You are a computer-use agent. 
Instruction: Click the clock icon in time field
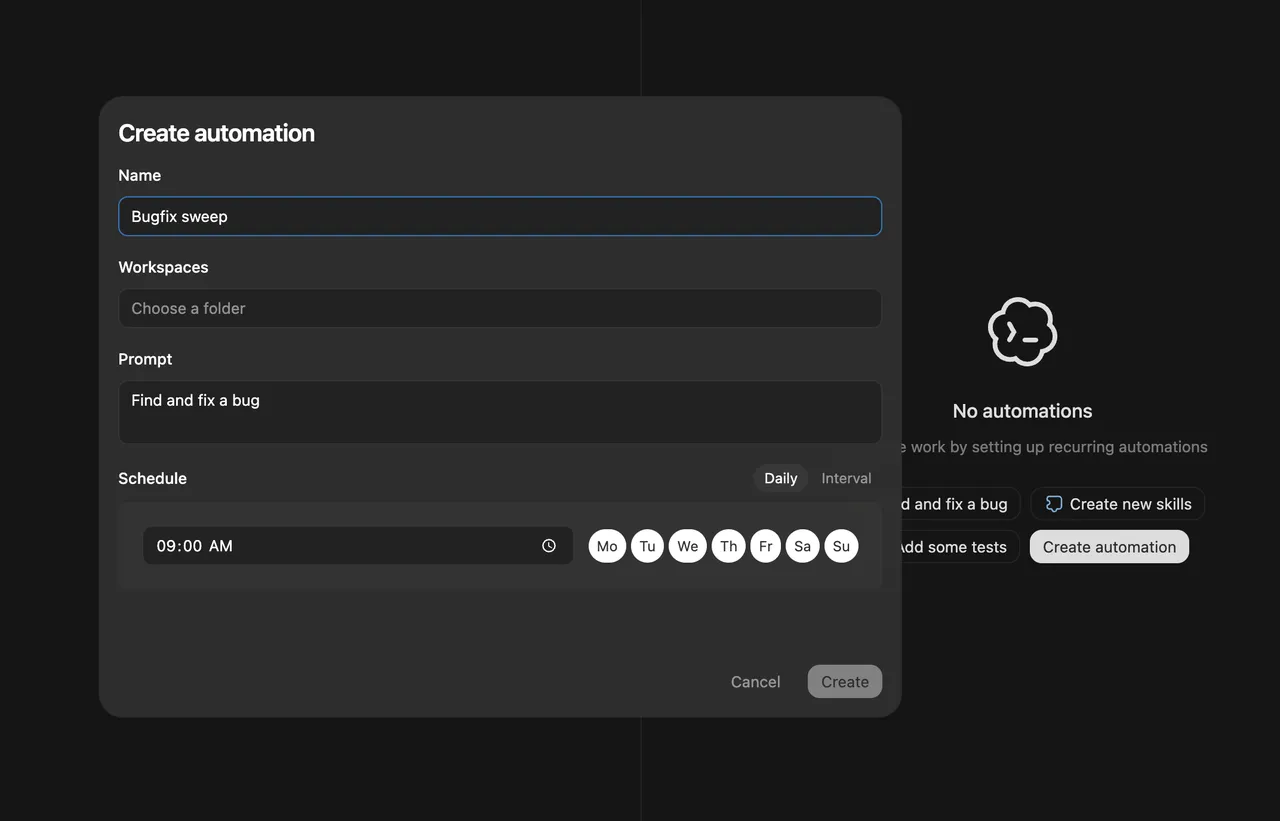(x=549, y=546)
